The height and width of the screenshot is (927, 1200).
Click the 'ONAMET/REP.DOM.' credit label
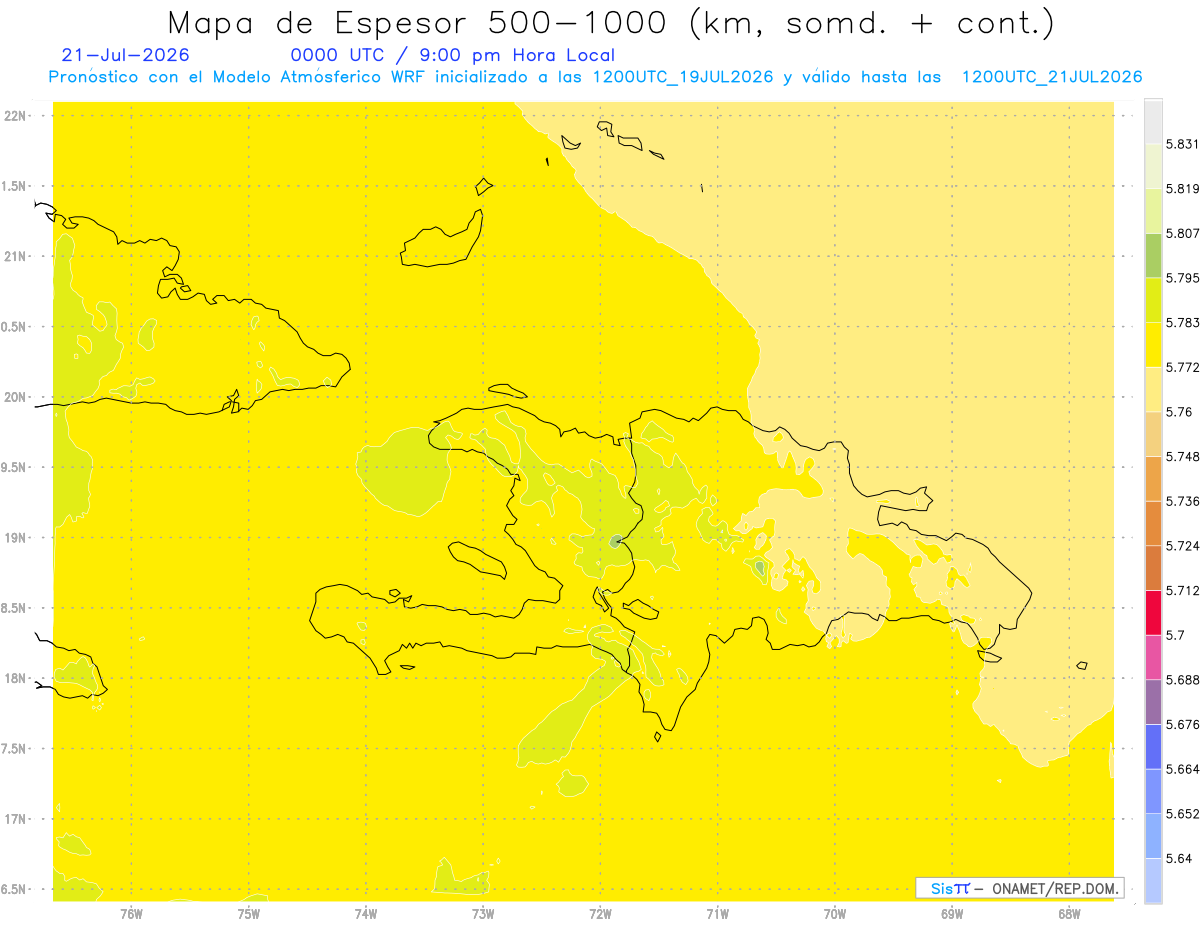(1054, 888)
